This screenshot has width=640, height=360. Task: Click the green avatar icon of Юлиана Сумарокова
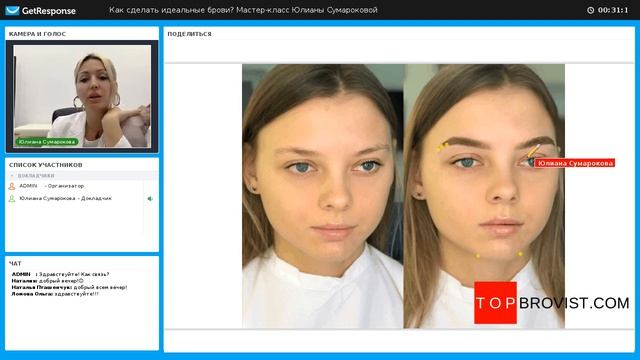[12, 199]
